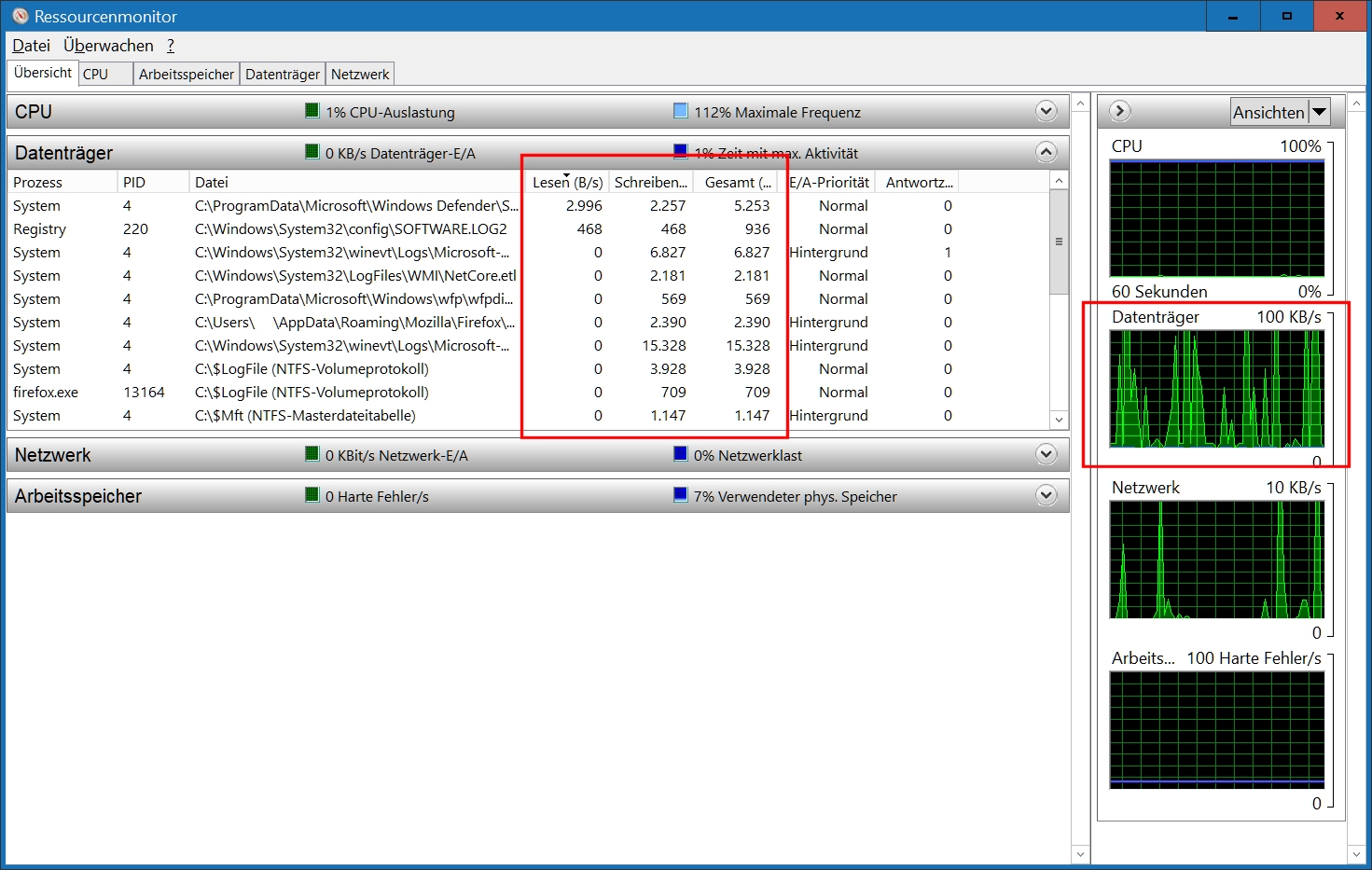Sort by E/A-Priorität column header
This screenshot has height=870, width=1372.
828,182
